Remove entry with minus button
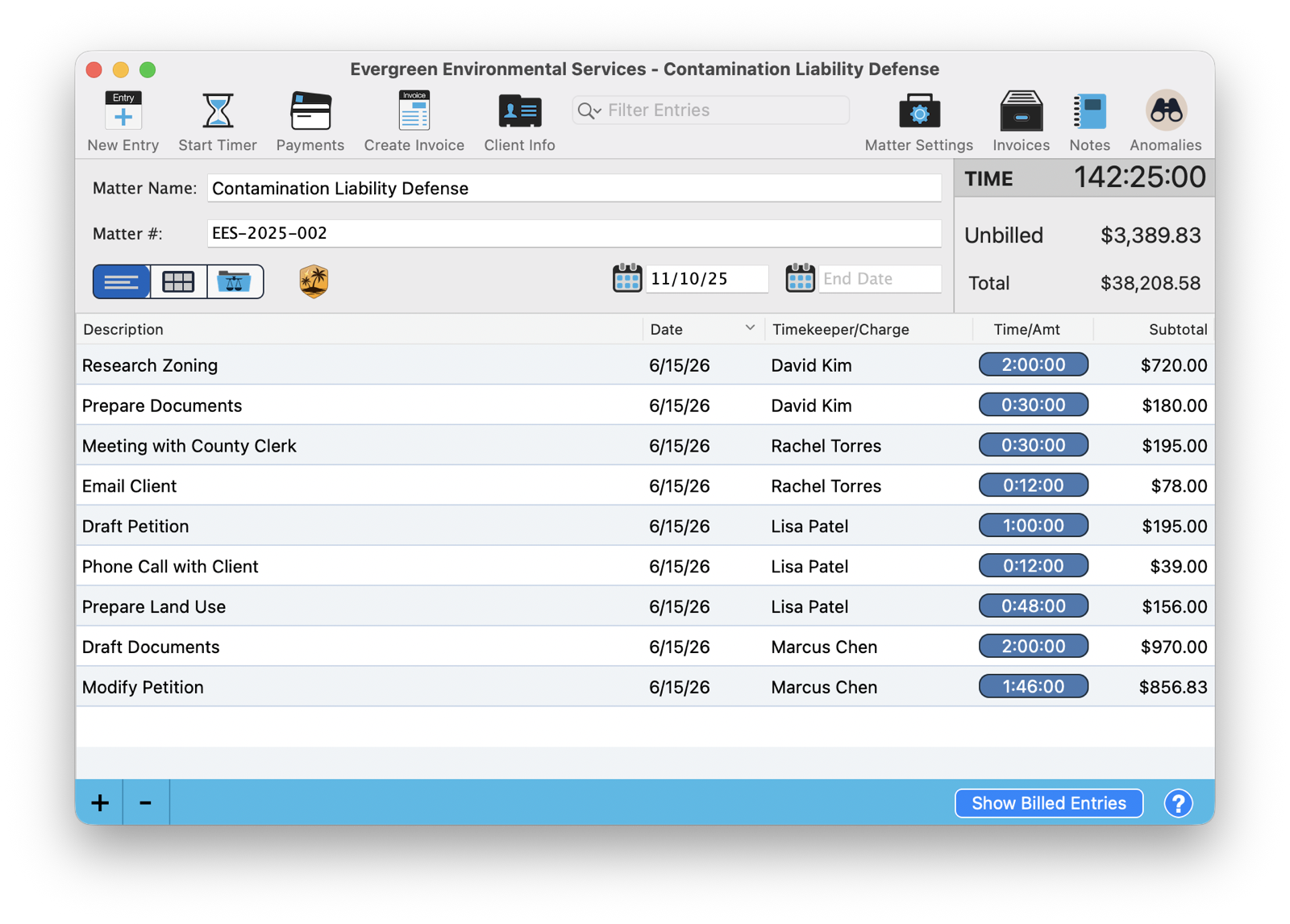Image resolution: width=1290 pixels, height=924 pixels. [x=146, y=802]
